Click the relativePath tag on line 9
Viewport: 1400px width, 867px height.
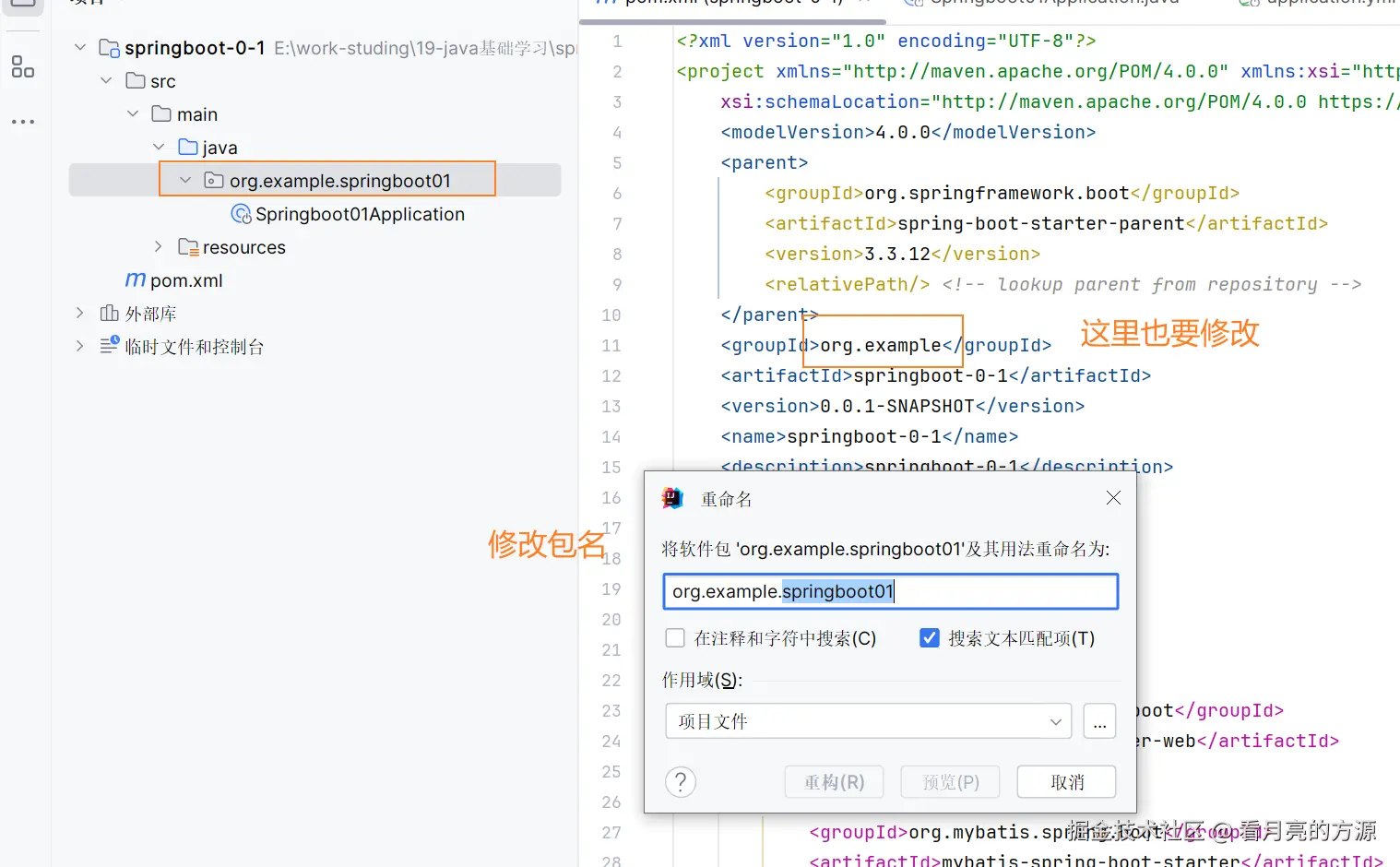[847, 284]
